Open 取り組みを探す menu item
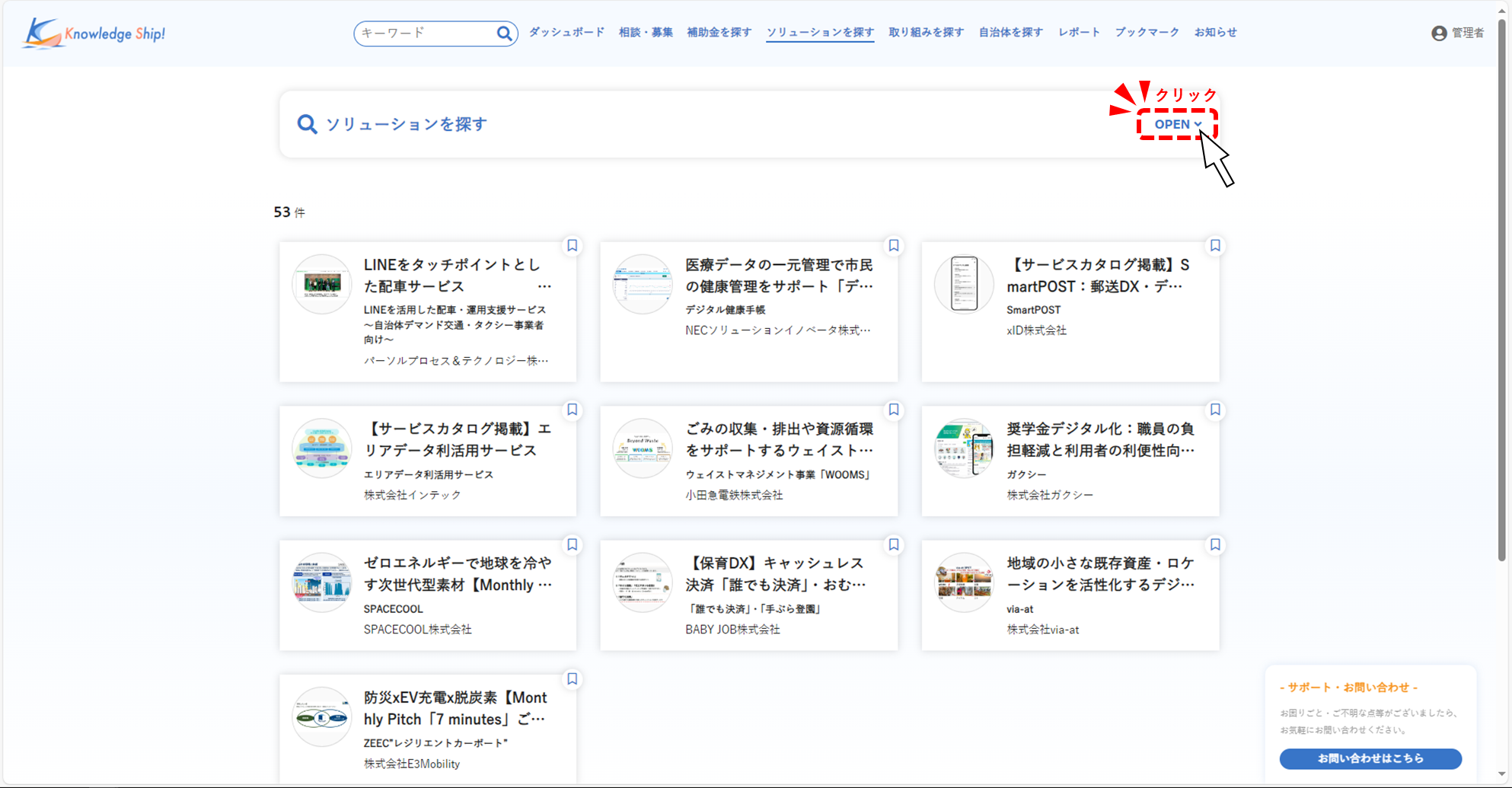This screenshot has height=788, width=1512. tap(926, 33)
